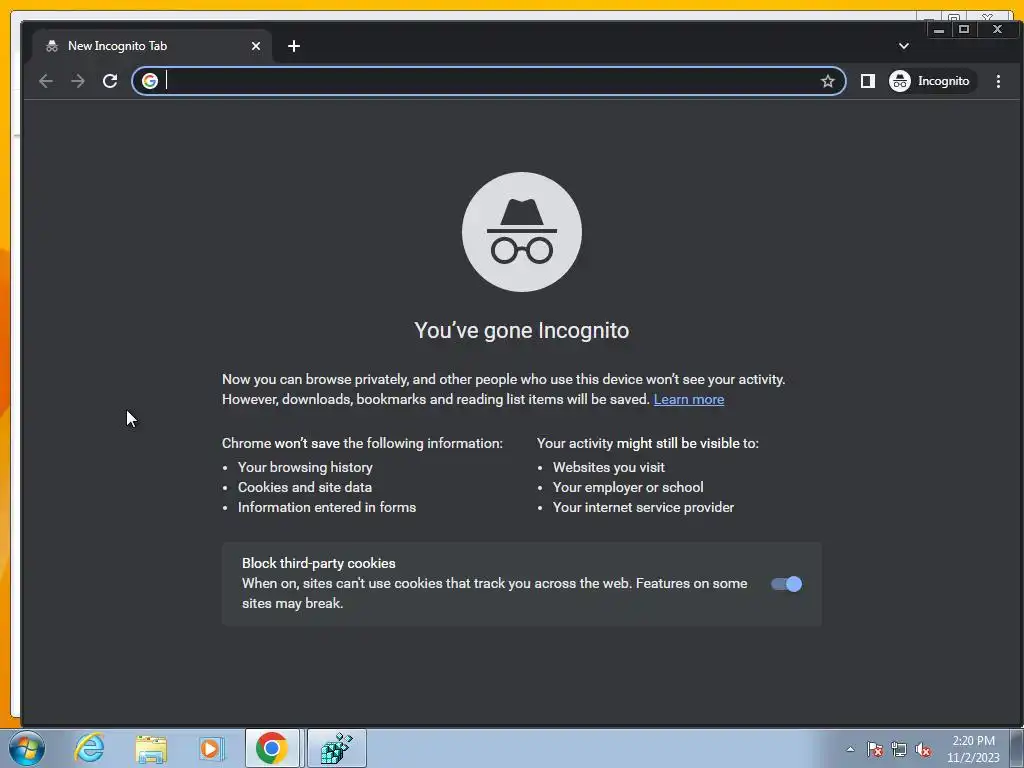Image resolution: width=1024 pixels, height=768 pixels.
Task: Open the Learn more link
Action: [x=688, y=399]
